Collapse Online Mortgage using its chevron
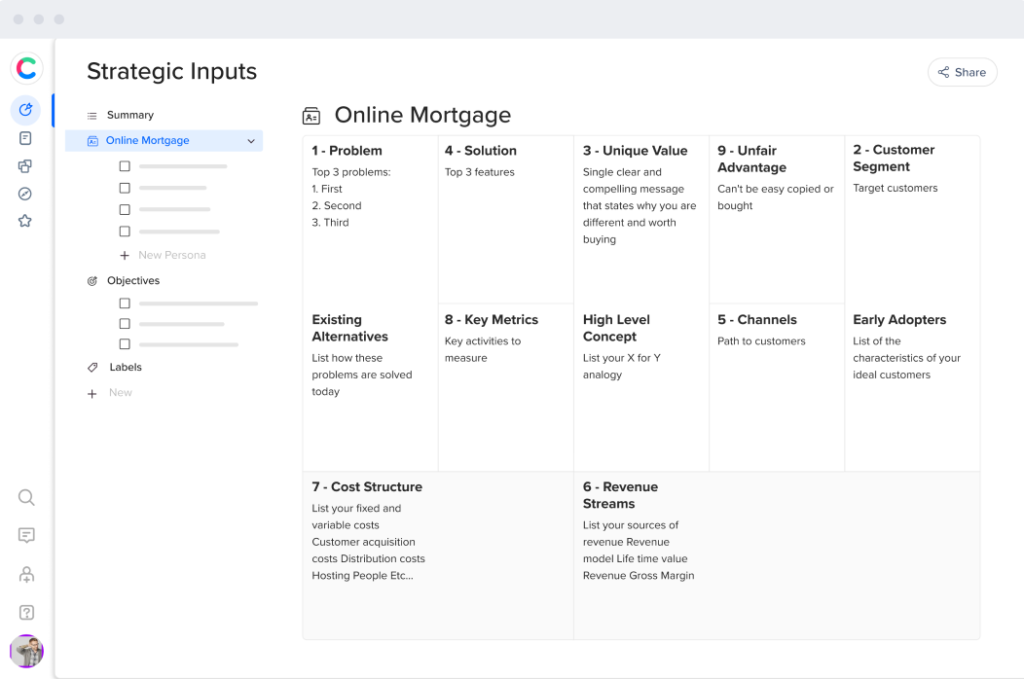Viewport: 1024px width, 679px height. coord(251,141)
